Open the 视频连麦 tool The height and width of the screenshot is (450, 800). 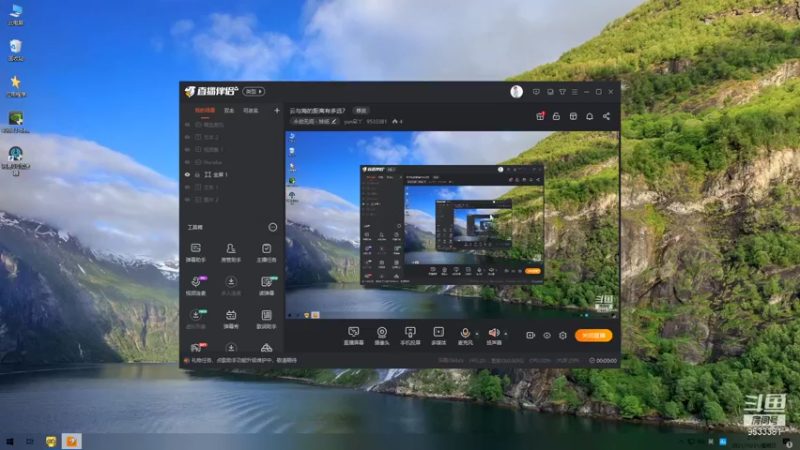(195, 286)
